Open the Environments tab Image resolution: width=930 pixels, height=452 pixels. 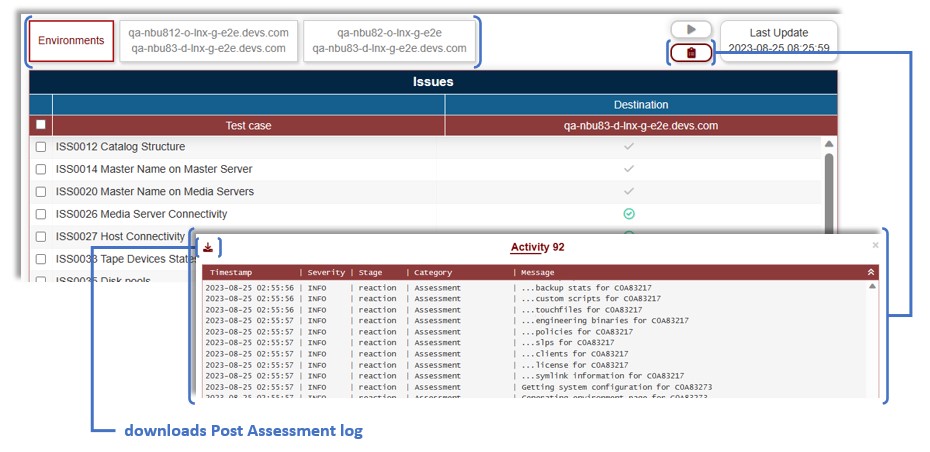tap(71, 41)
